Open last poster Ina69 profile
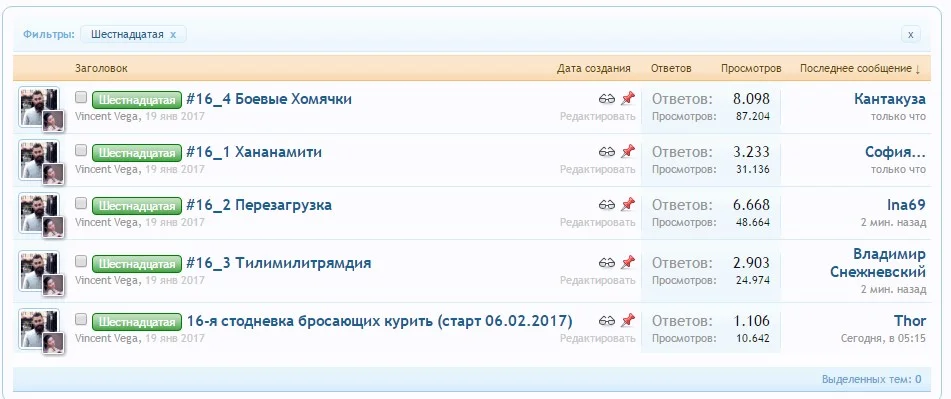The image size is (951, 399). [x=906, y=205]
